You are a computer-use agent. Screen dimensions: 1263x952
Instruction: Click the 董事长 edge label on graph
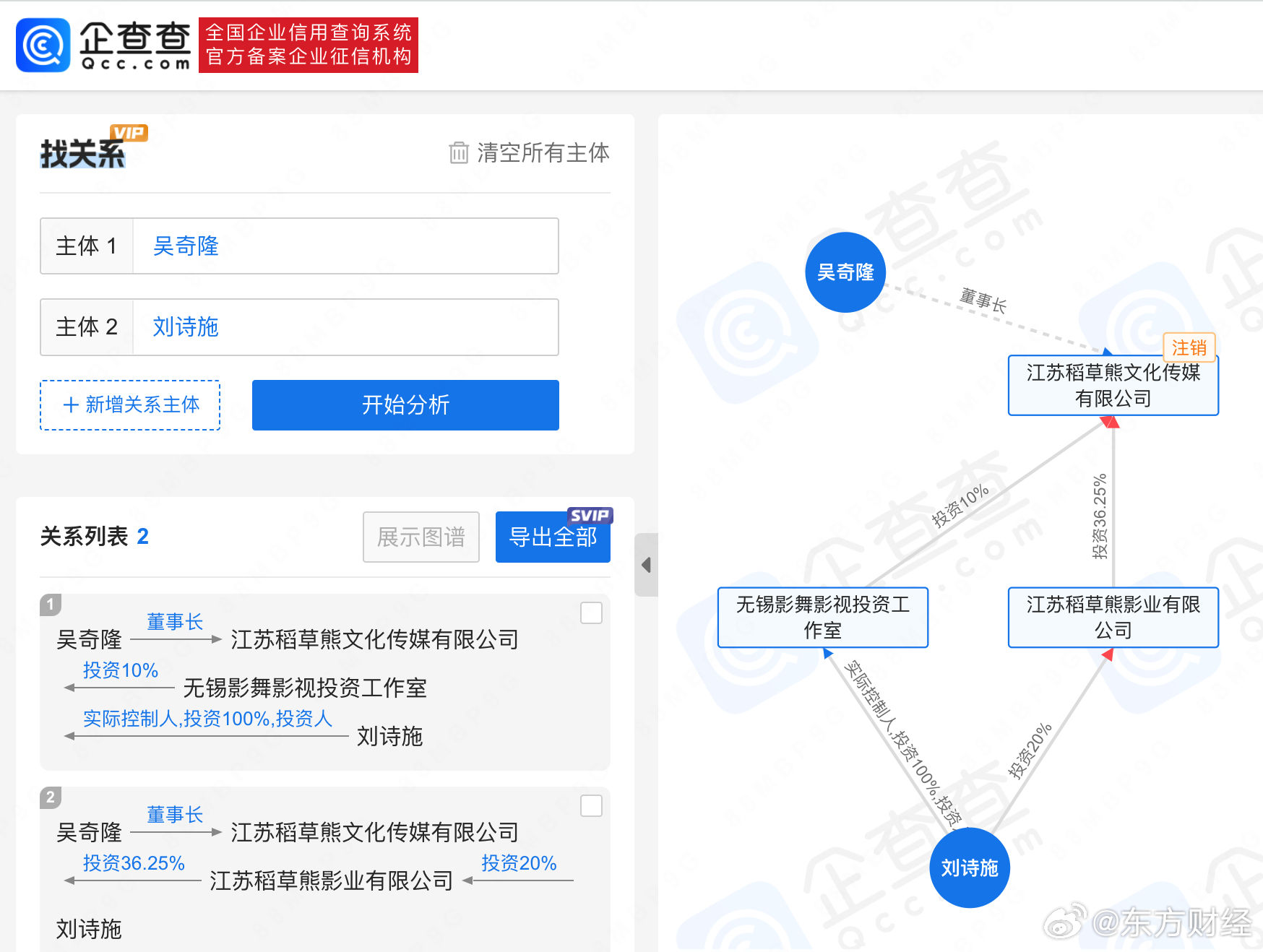pos(983,299)
